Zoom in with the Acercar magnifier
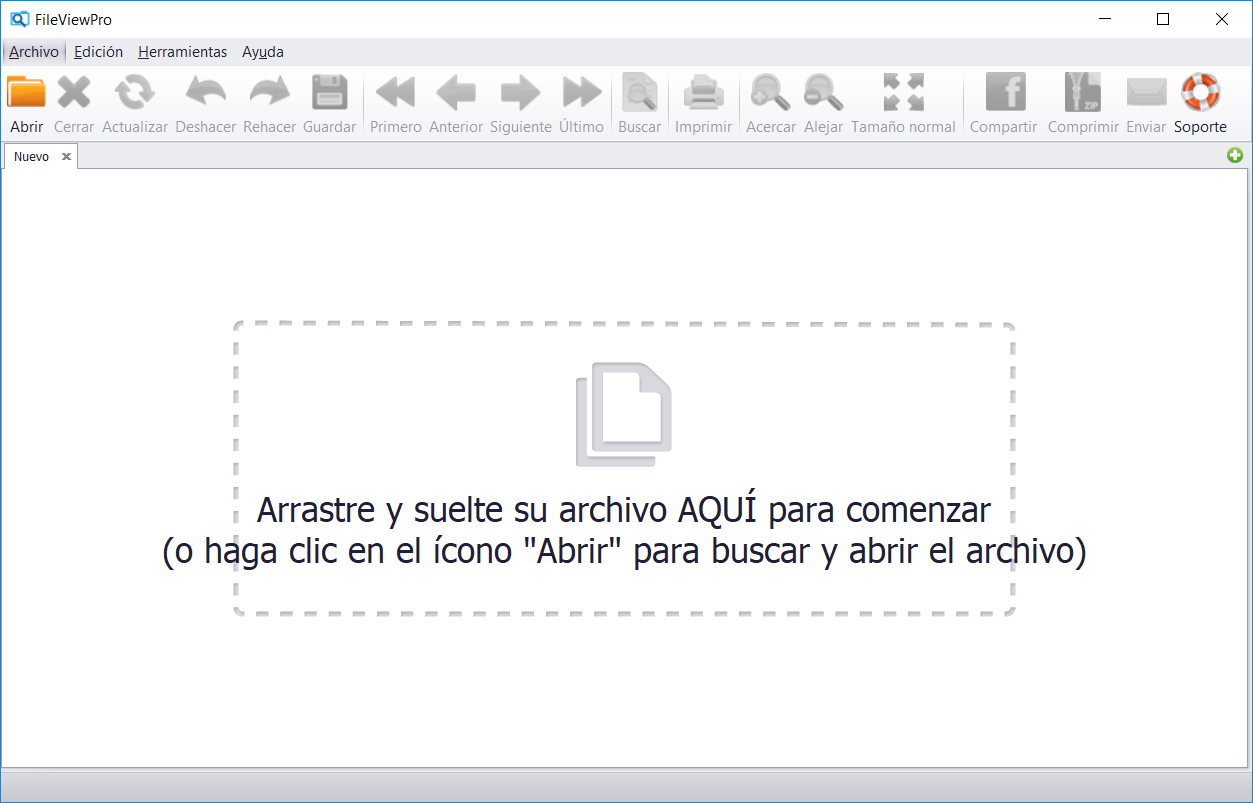 [771, 92]
